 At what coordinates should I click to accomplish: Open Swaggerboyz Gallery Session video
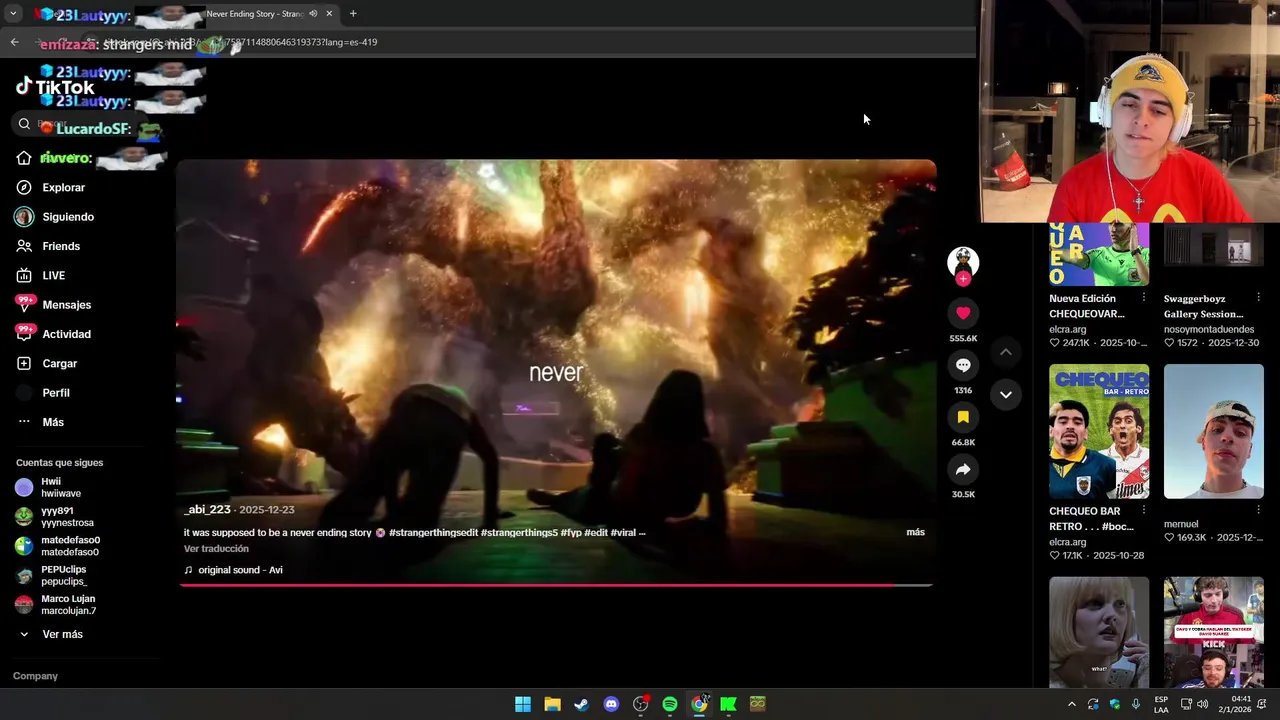pyautogui.click(x=1213, y=244)
